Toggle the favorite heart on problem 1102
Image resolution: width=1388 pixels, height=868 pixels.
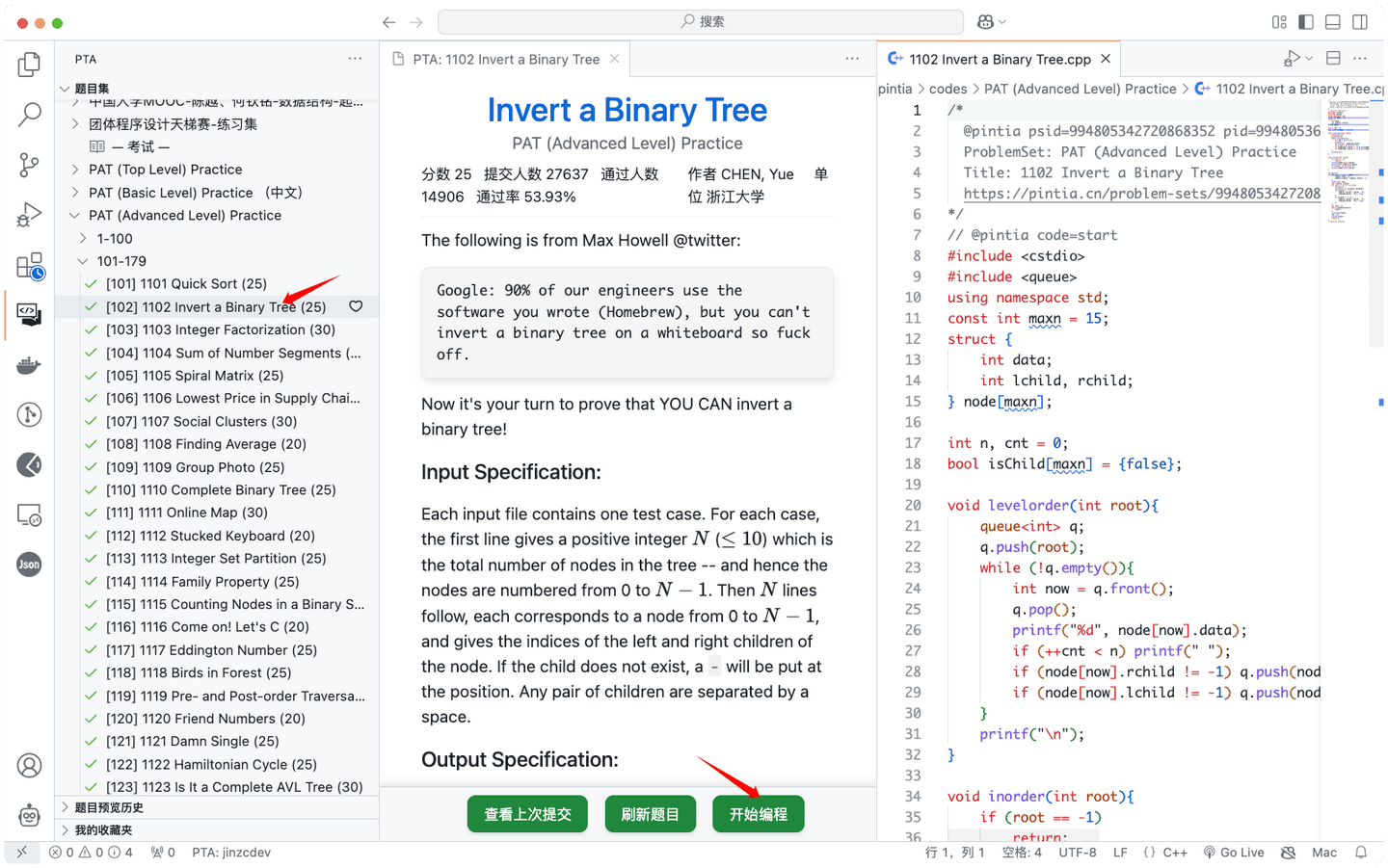pos(356,305)
